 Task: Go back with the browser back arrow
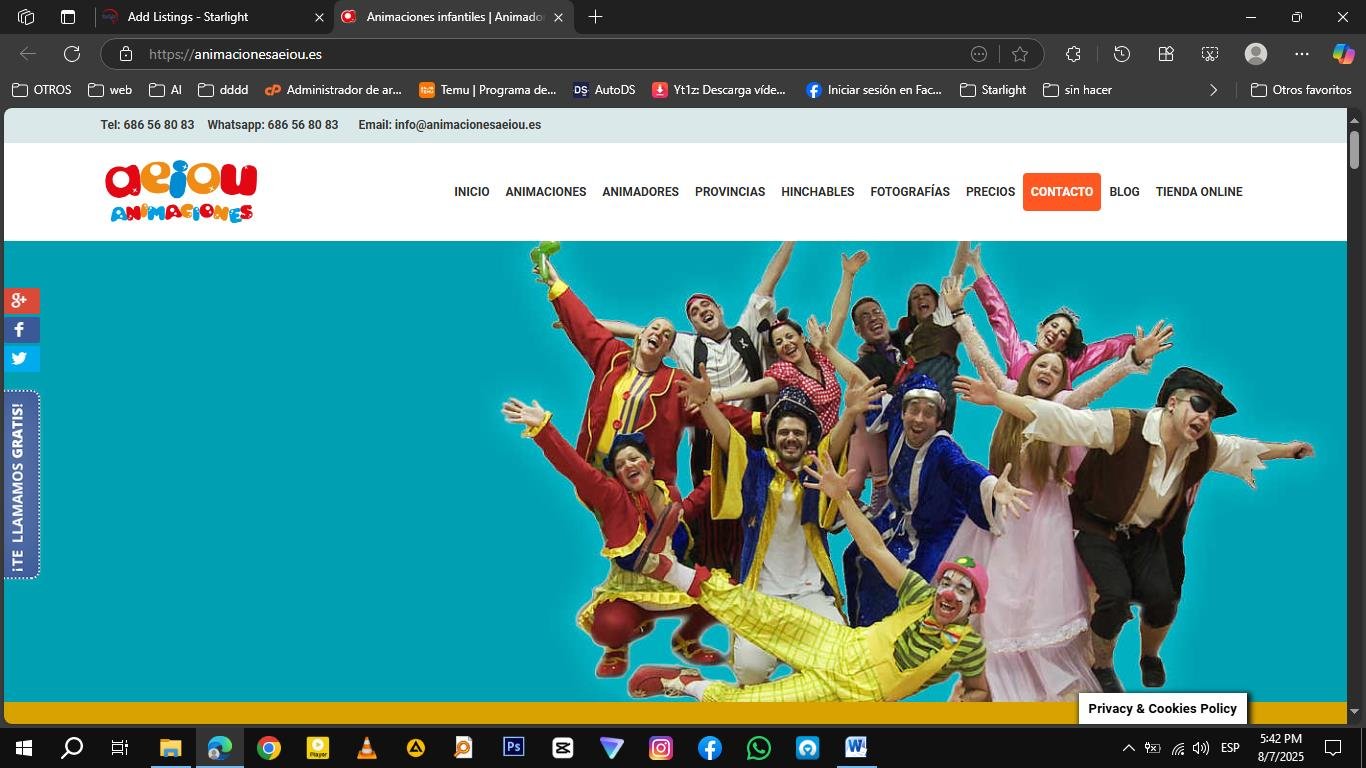28,54
